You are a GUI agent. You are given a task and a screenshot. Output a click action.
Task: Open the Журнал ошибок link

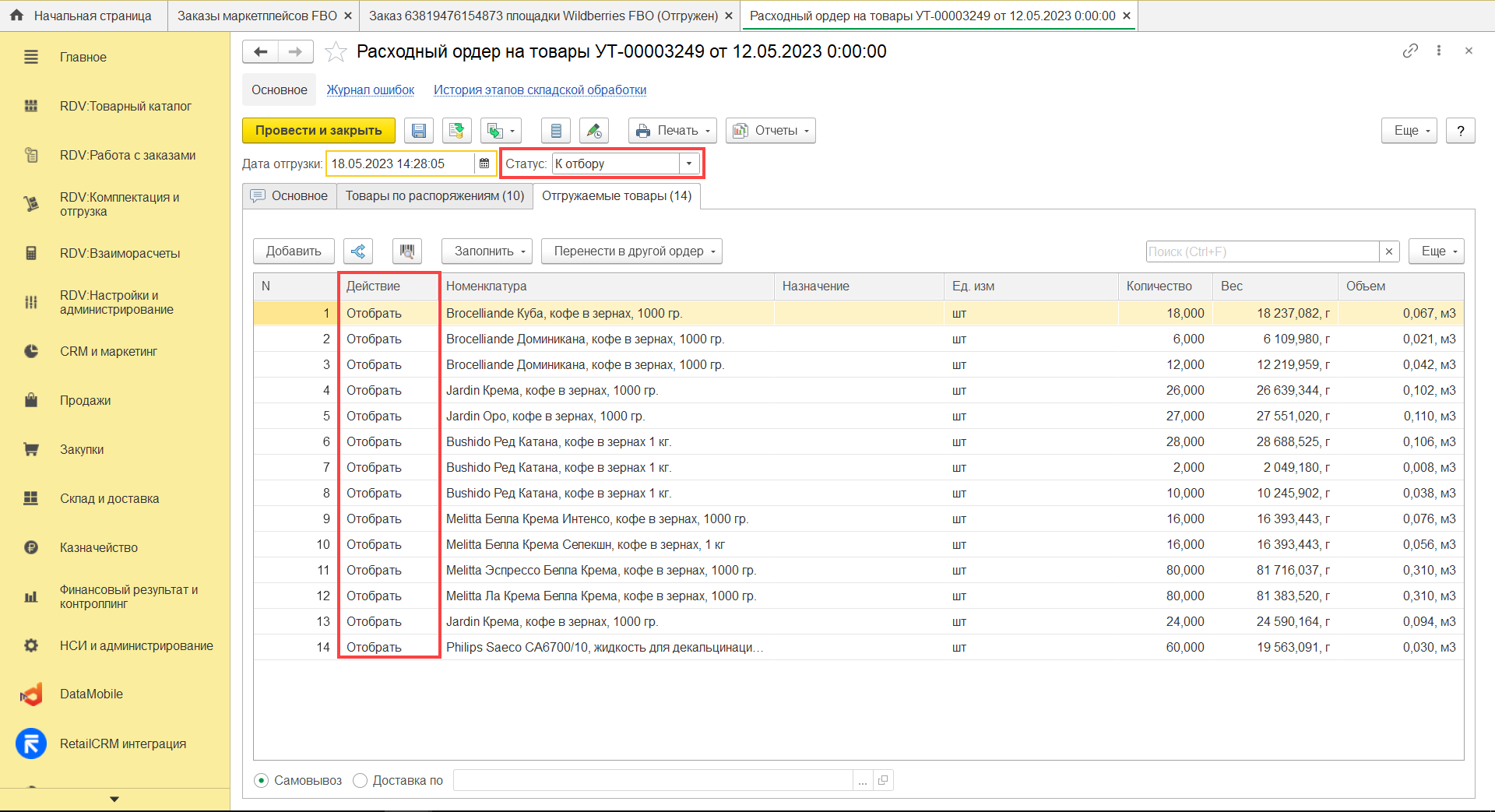pyautogui.click(x=371, y=90)
